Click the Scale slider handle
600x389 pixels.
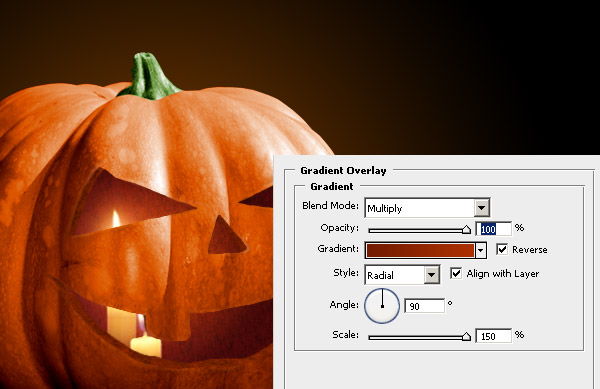coord(466,336)
